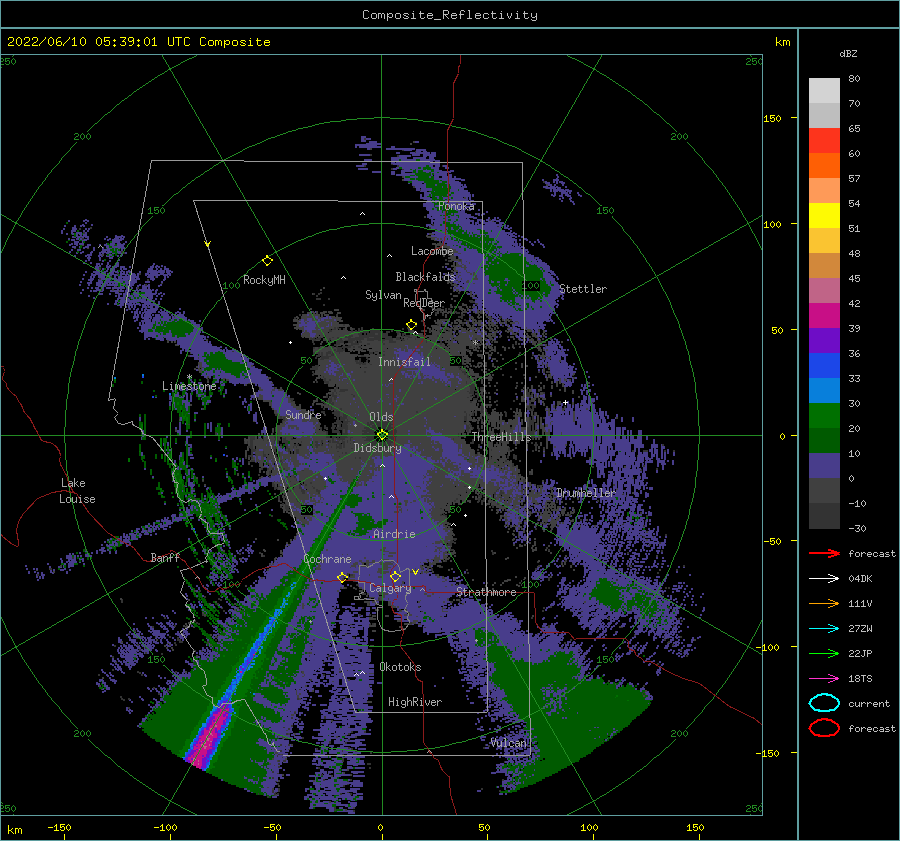Screen dimensions: 900x841
Task: Click the Cochrane city label
Action: pyautogui.click(x=327, y=559)
